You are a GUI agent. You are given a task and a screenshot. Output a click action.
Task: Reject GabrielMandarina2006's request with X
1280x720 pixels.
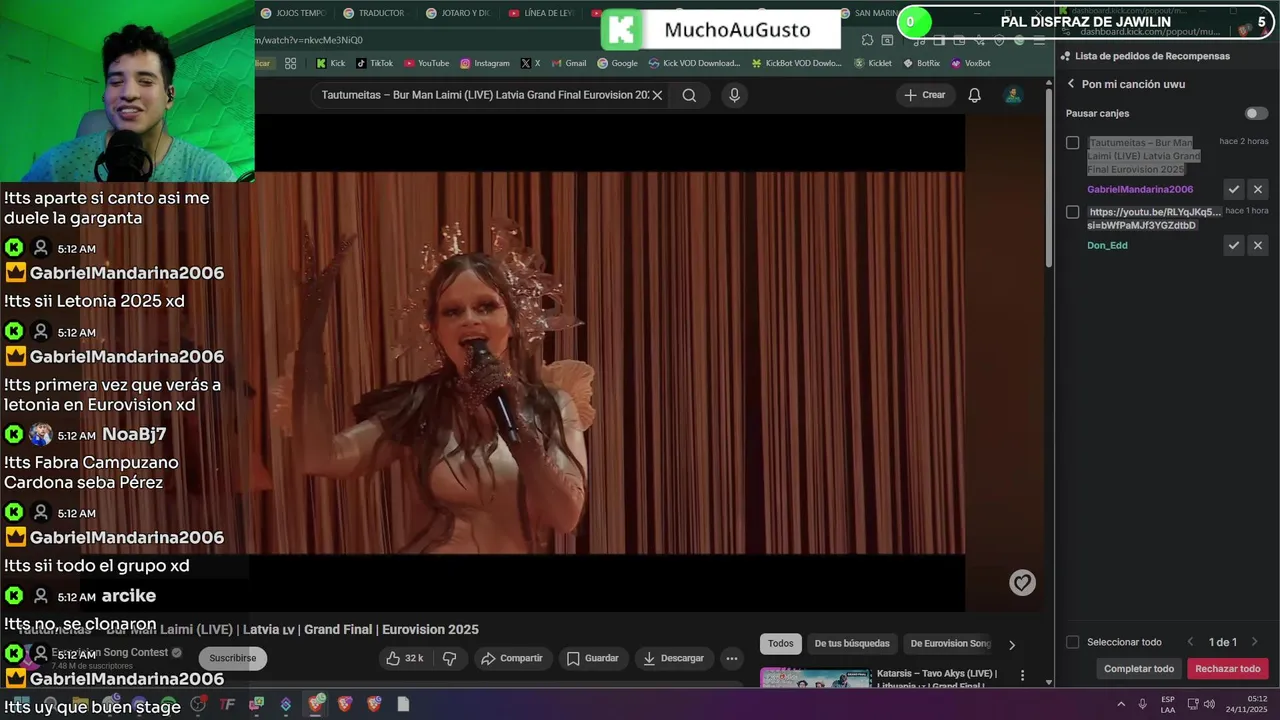tap(1258, 189)
